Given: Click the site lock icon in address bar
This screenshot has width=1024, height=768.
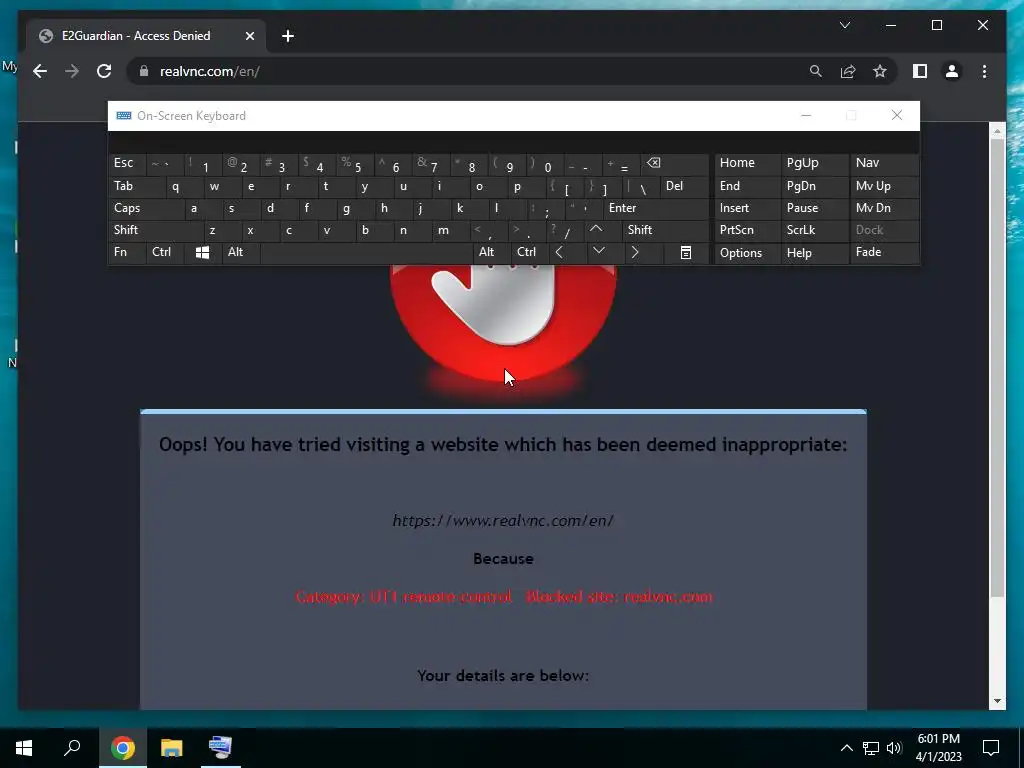Looking at the screenshot, I should point(144,71).
